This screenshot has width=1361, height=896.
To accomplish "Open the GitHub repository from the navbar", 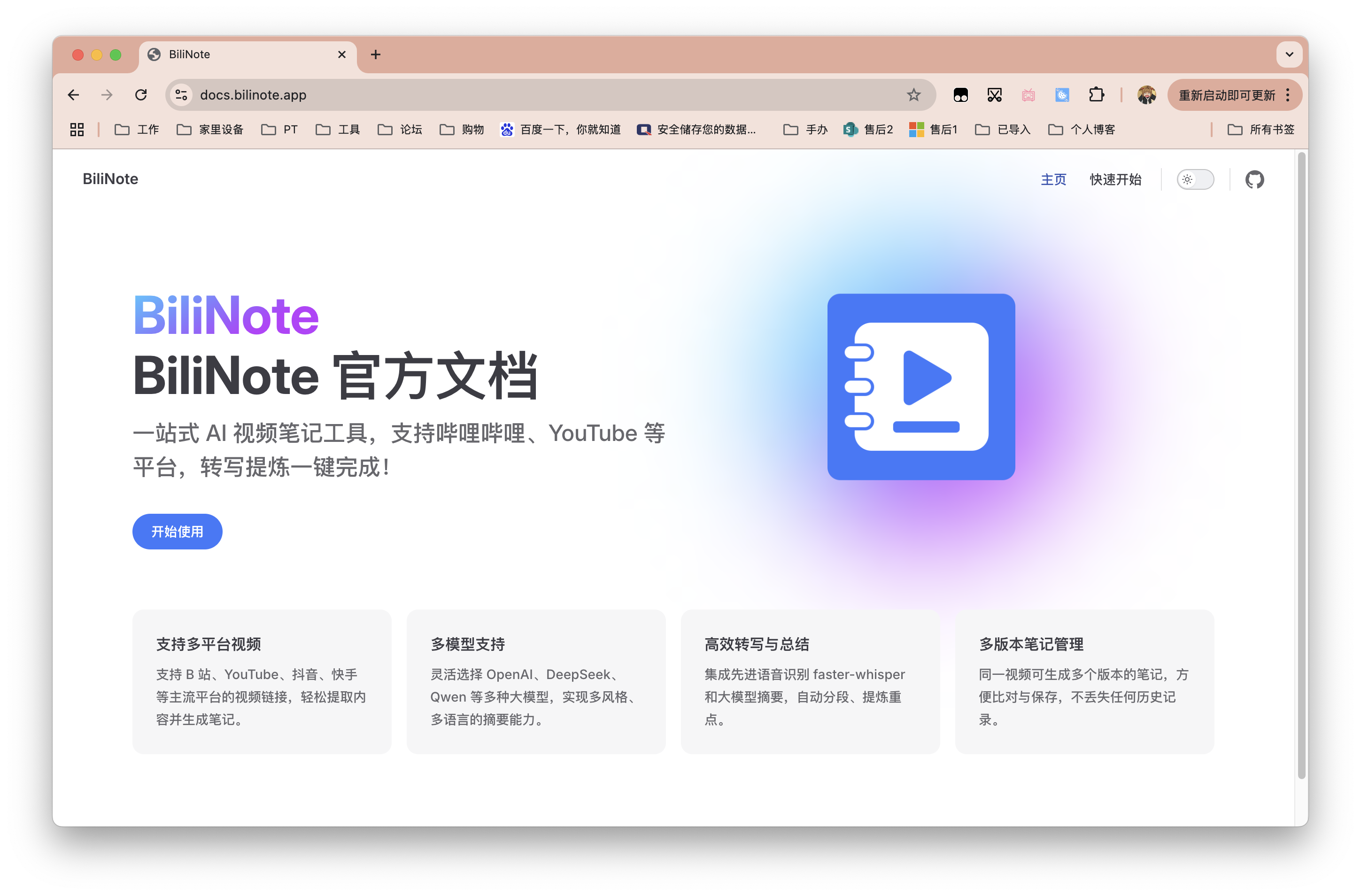I will [x=1255, y=179].
